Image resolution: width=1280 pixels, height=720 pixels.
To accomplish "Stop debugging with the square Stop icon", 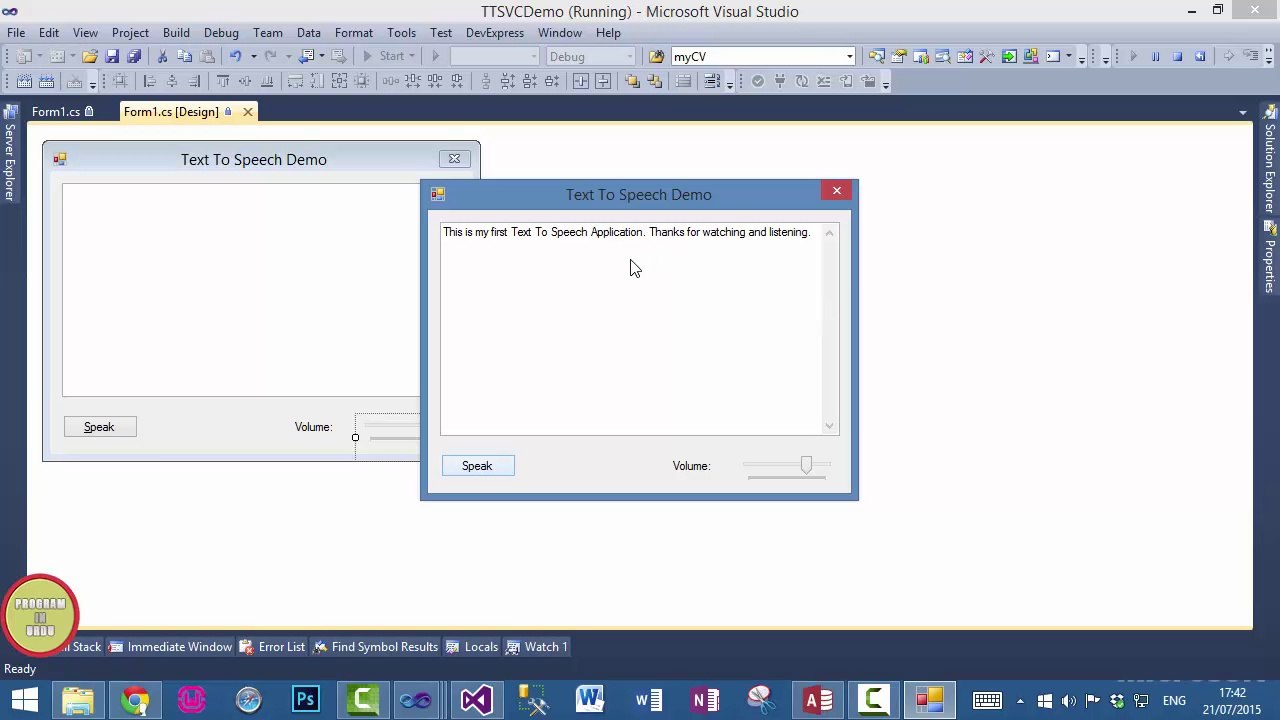I will pyautogui.click(x=1177, y=56).
